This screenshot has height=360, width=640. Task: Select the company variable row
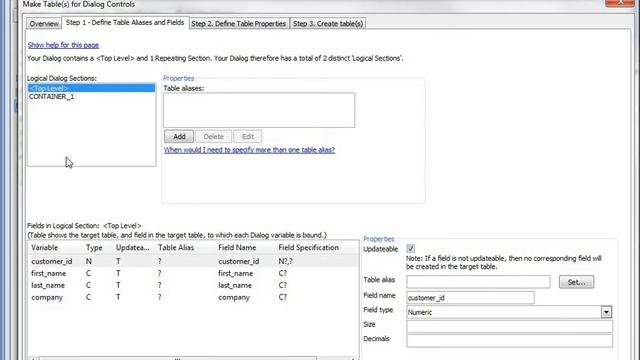[194, 297]
